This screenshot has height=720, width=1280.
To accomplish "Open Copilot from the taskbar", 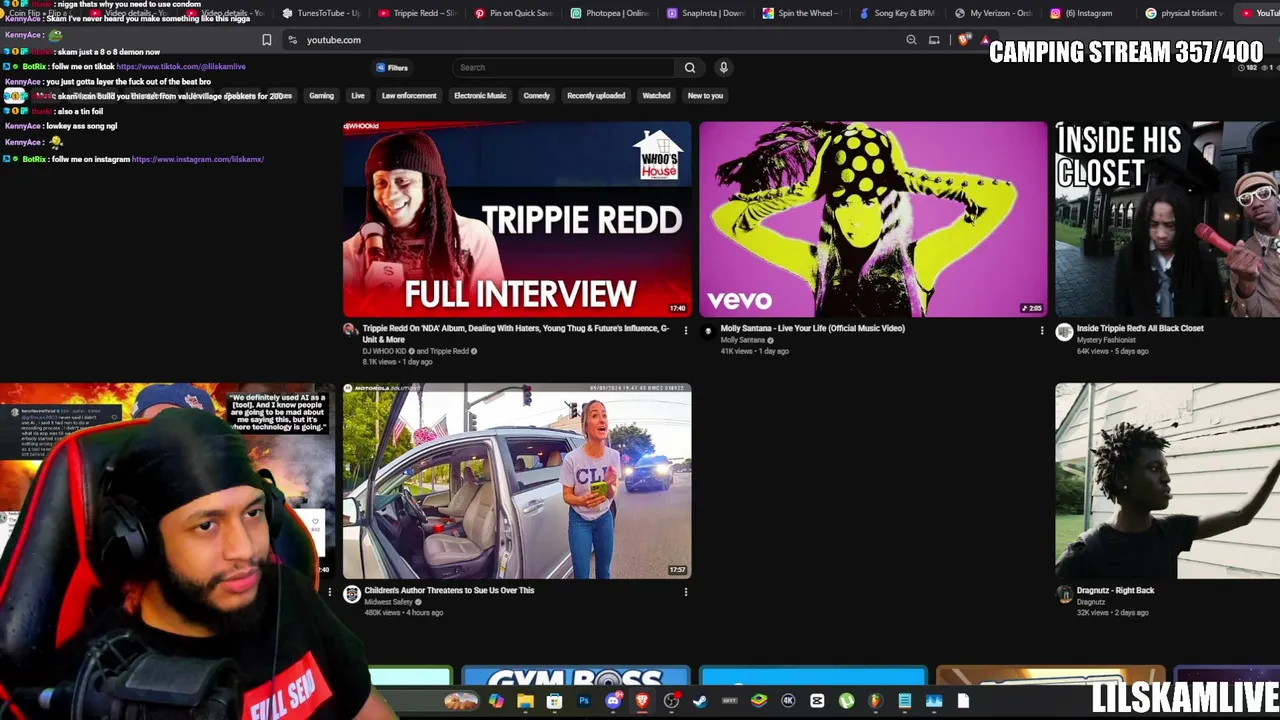I will tap(496, 701).
